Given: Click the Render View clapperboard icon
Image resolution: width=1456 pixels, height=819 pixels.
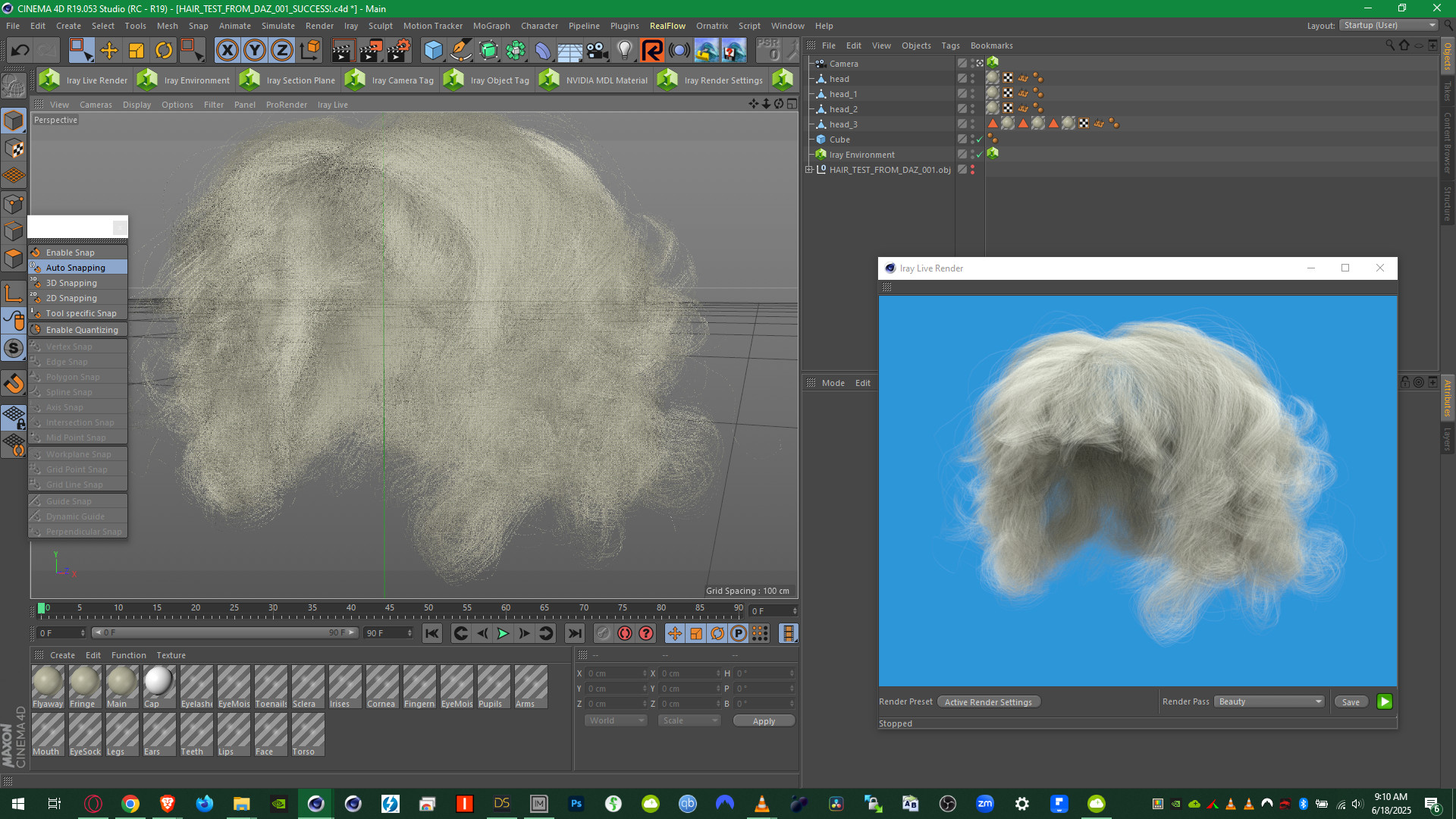Looking at the screenshot, I should click(342, 51).
